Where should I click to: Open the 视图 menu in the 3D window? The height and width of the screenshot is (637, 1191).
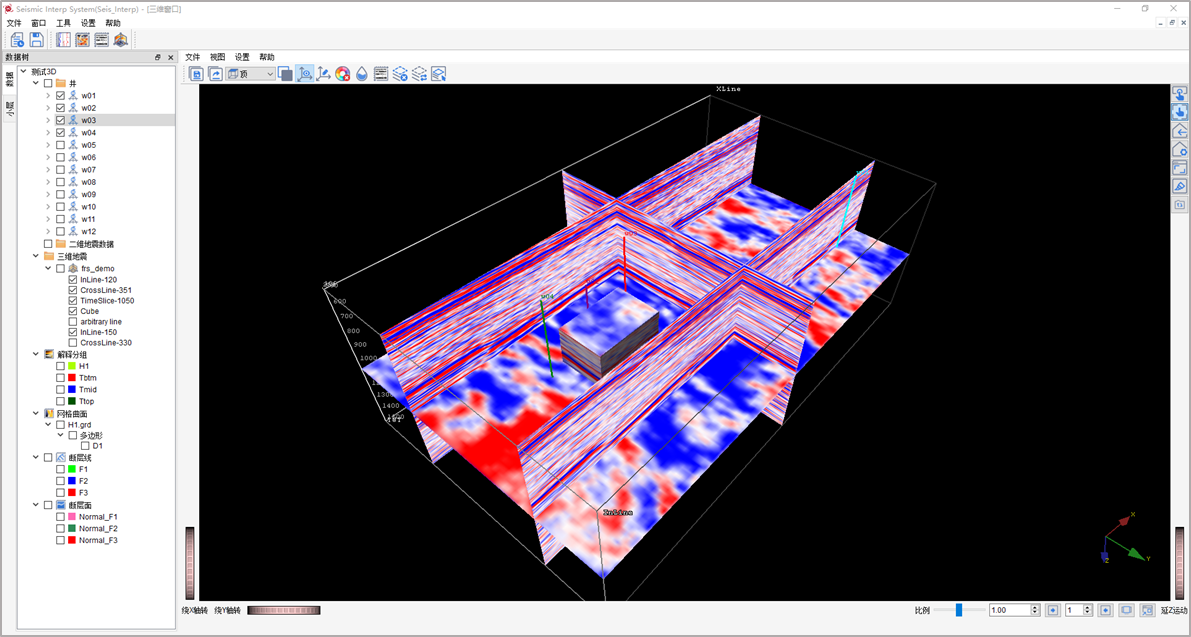click(217, 57)
